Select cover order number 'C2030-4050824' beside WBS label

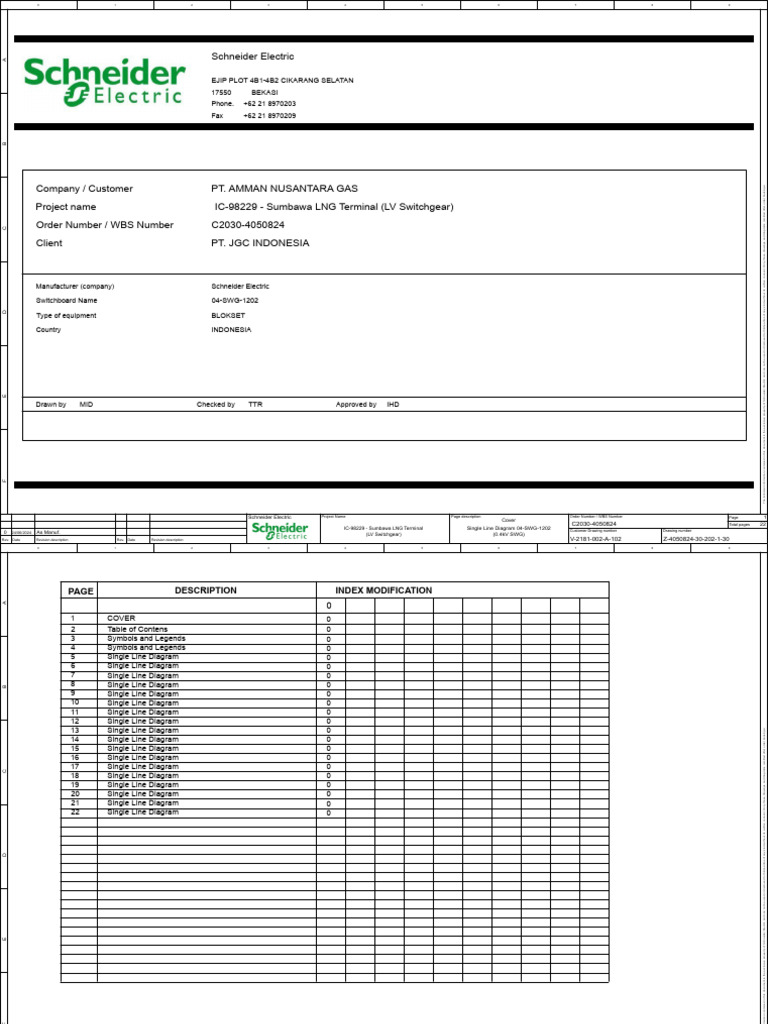pyautogui.click(x=248, y=225)
